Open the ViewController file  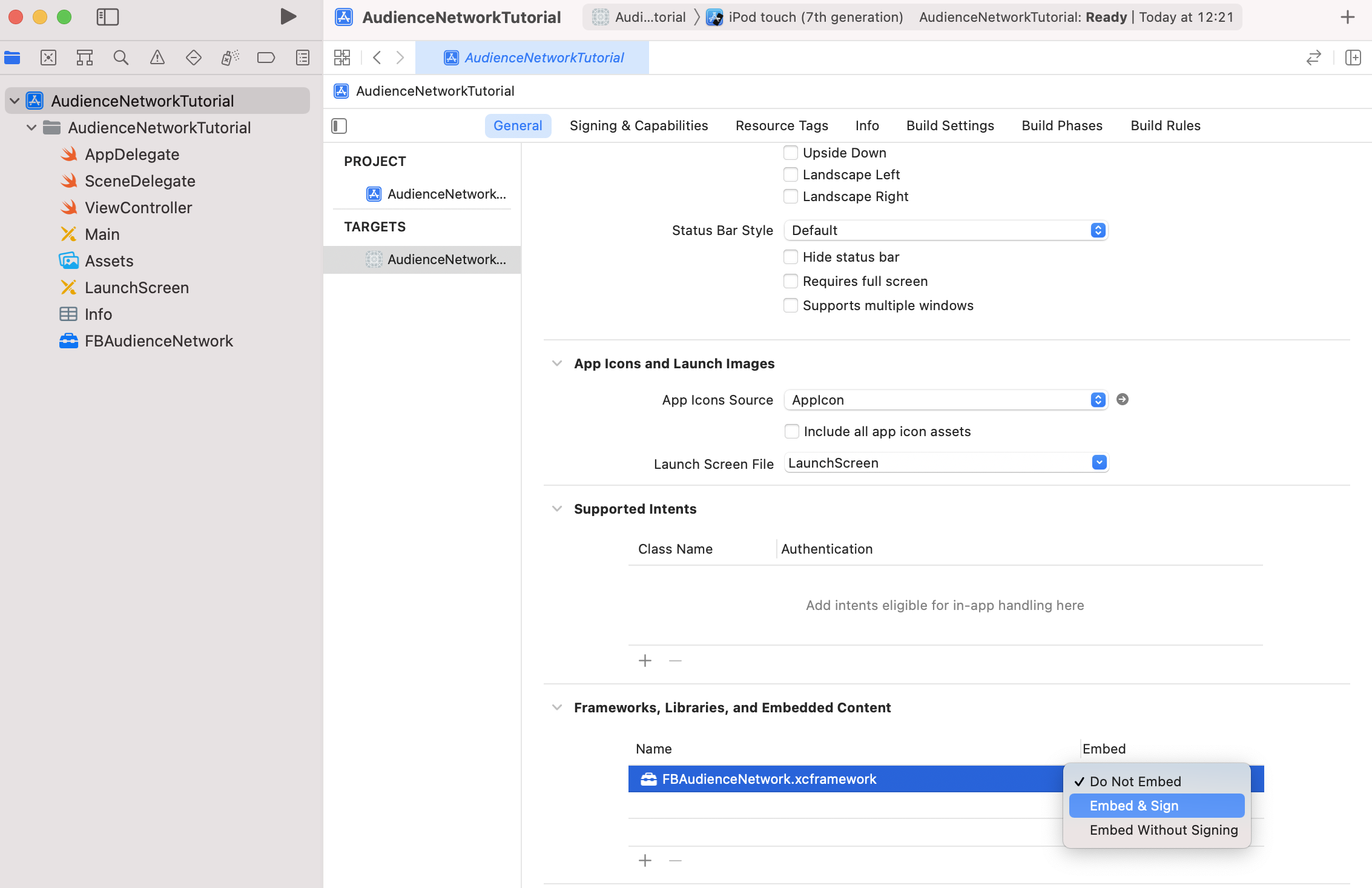(138, 208)
